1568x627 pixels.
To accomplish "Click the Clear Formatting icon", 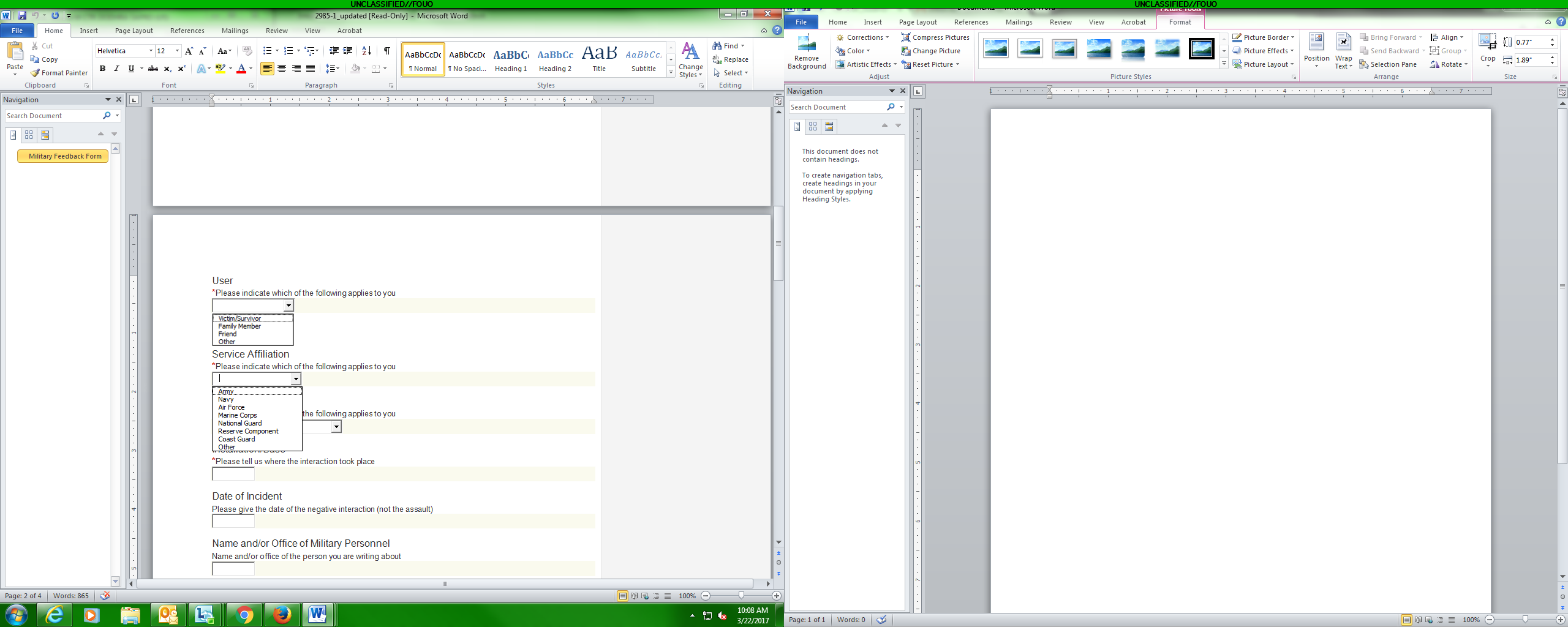I will [x=247, y=51].
